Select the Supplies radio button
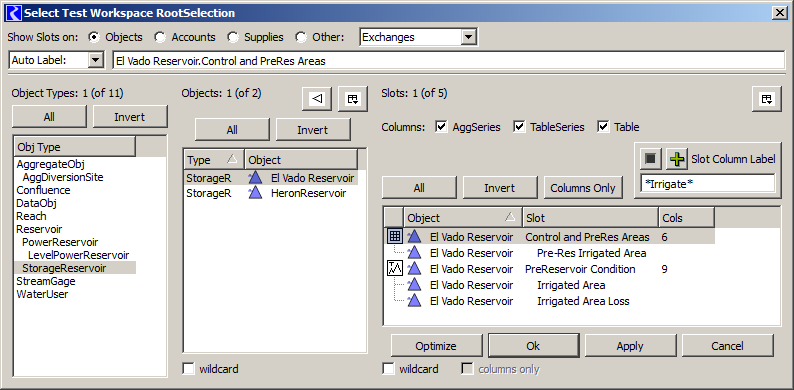Viewport: 794px width, 390px height. 232,37
